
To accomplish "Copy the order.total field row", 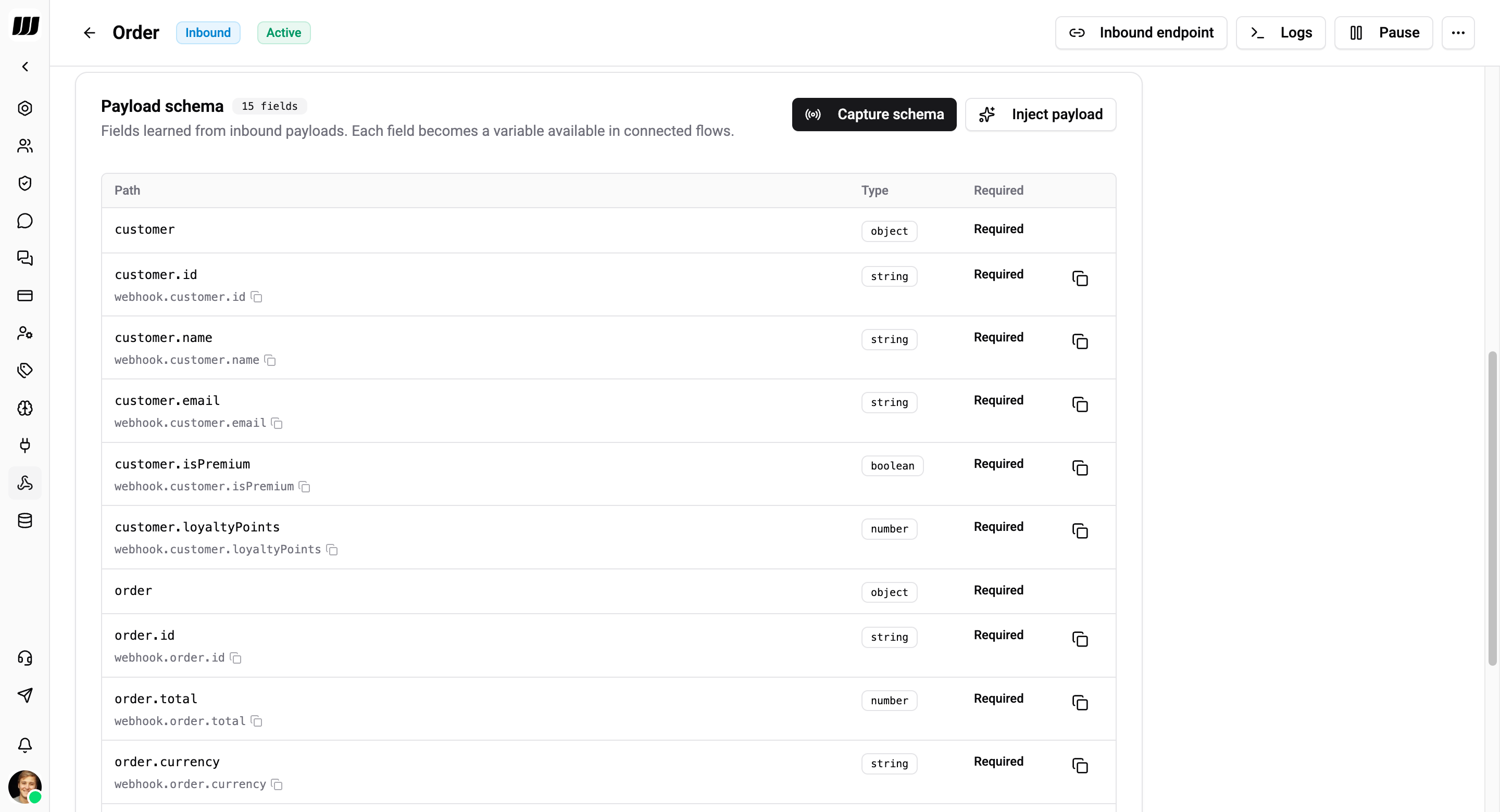I will click(1080, 703).
